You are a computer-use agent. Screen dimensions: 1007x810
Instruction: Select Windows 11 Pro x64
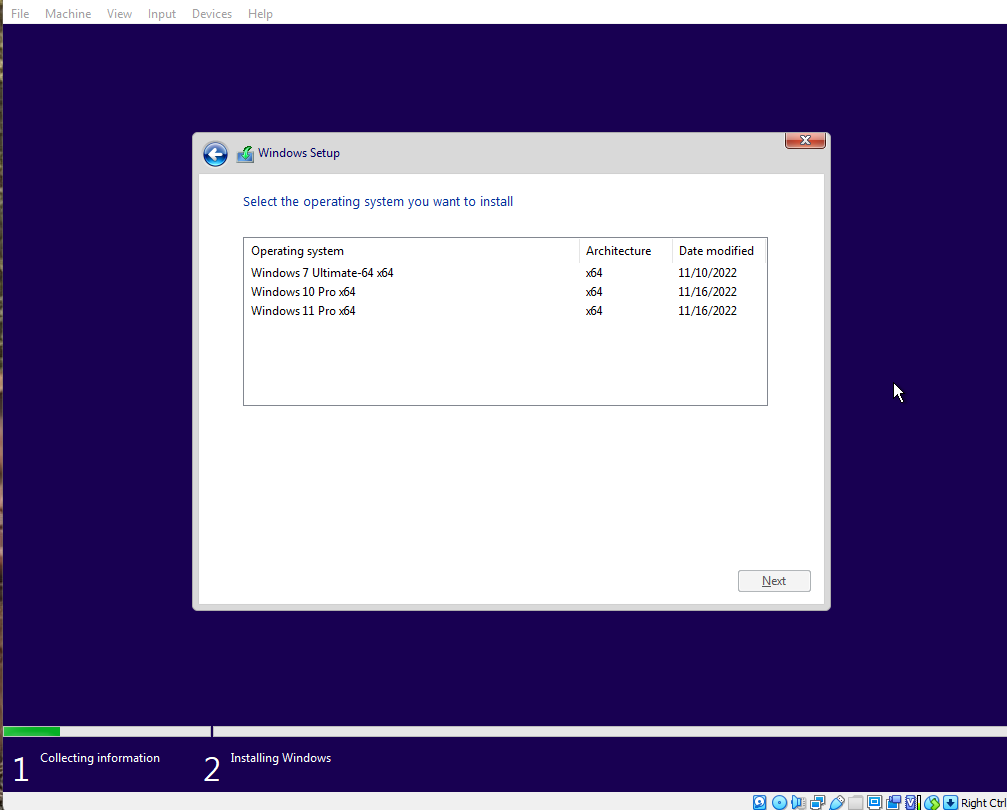[505, 311]
